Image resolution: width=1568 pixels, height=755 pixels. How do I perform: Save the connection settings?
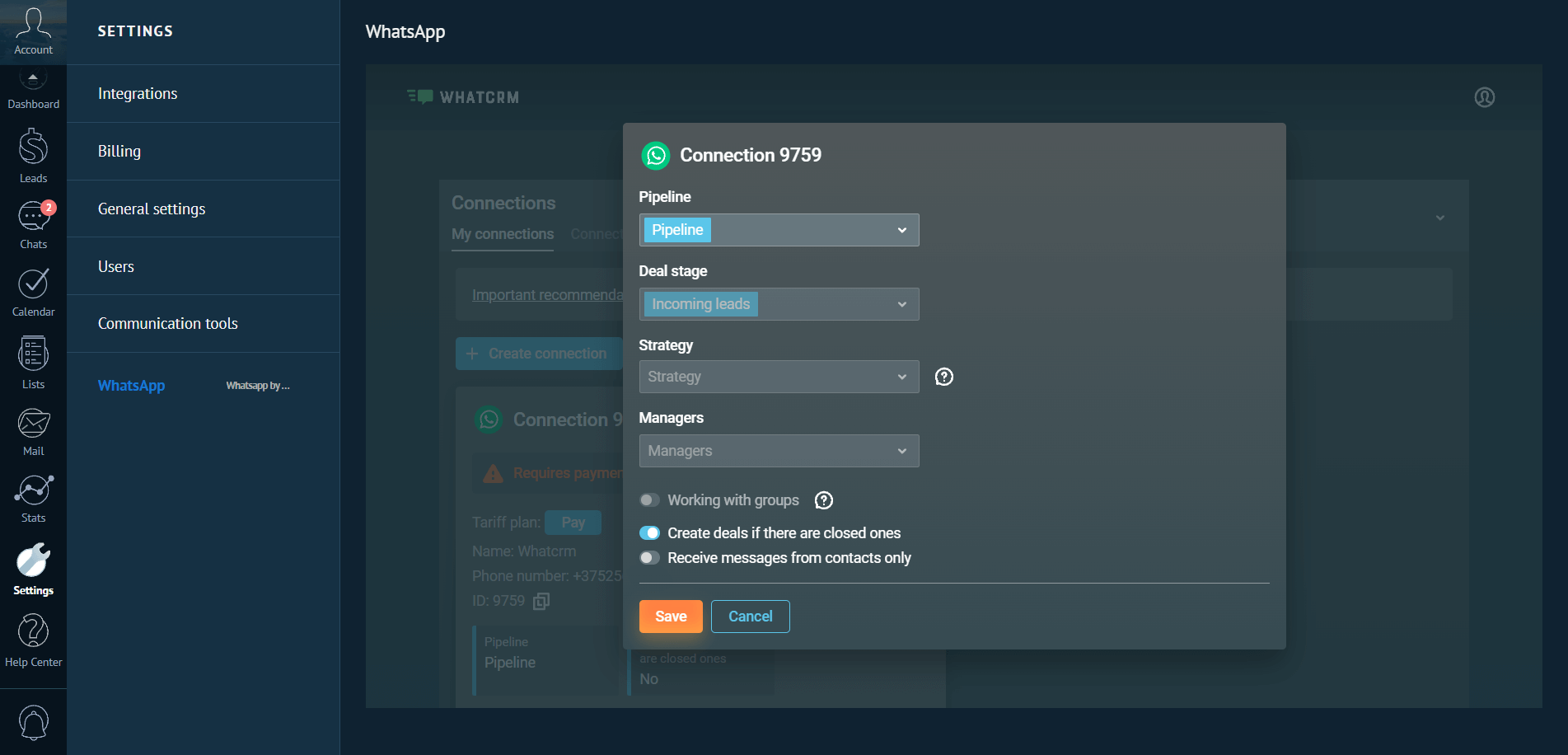point(670,617)
